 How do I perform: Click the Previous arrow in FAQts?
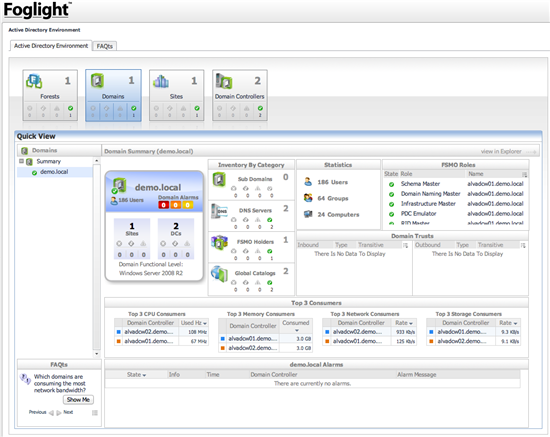(x=51, y=413)
